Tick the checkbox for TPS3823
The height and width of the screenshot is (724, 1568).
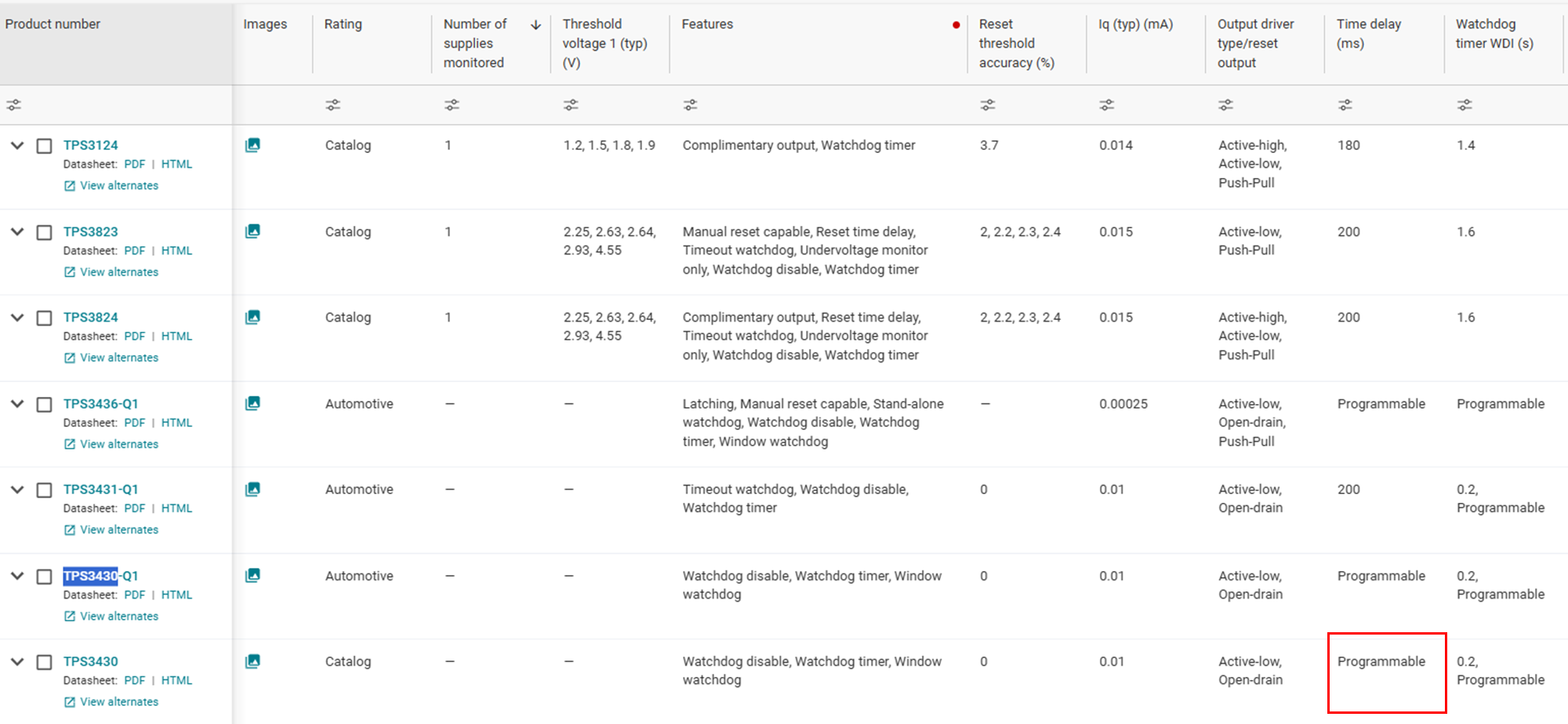tap(45, 233)
